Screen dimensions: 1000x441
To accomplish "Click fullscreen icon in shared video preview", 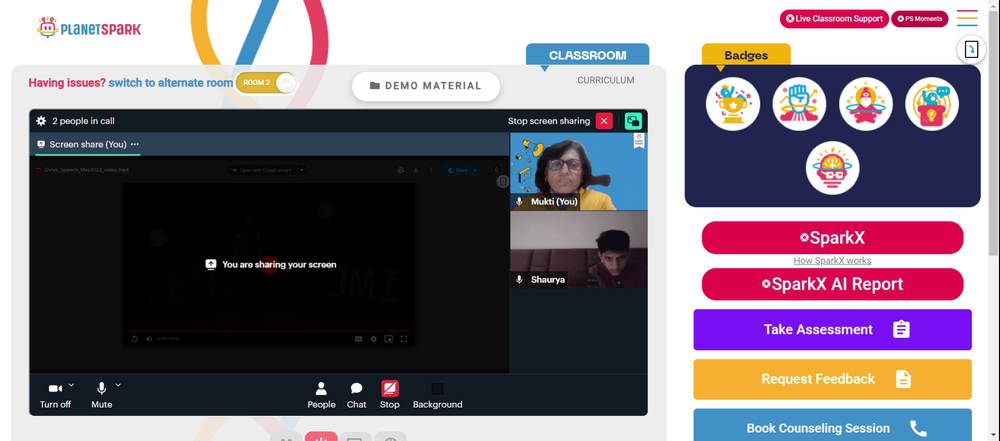I will [404, 339].
